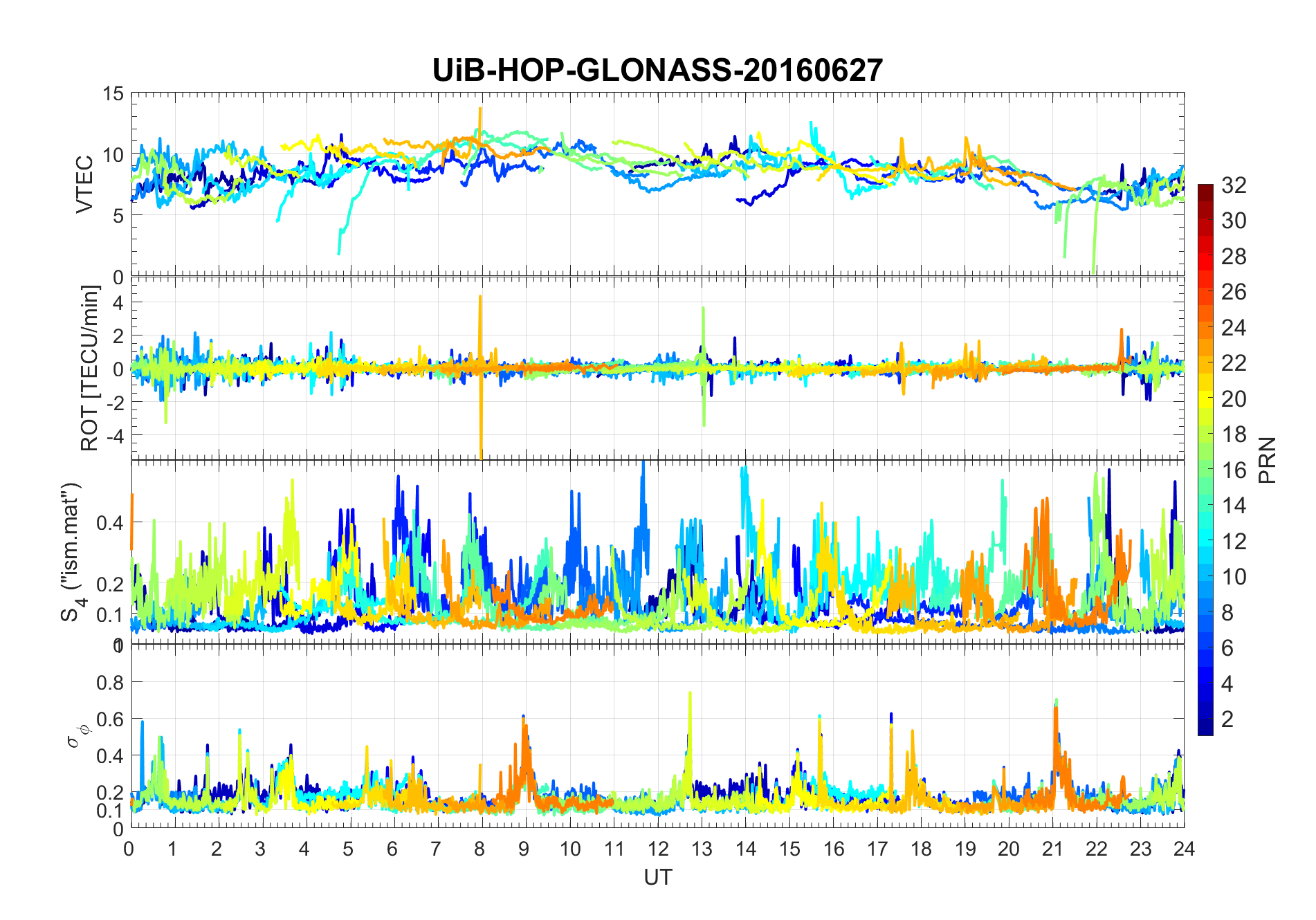This screenshot has height=920, width=1316.
Task: Click UT axis tick label 21
Action: point(1052,849)
